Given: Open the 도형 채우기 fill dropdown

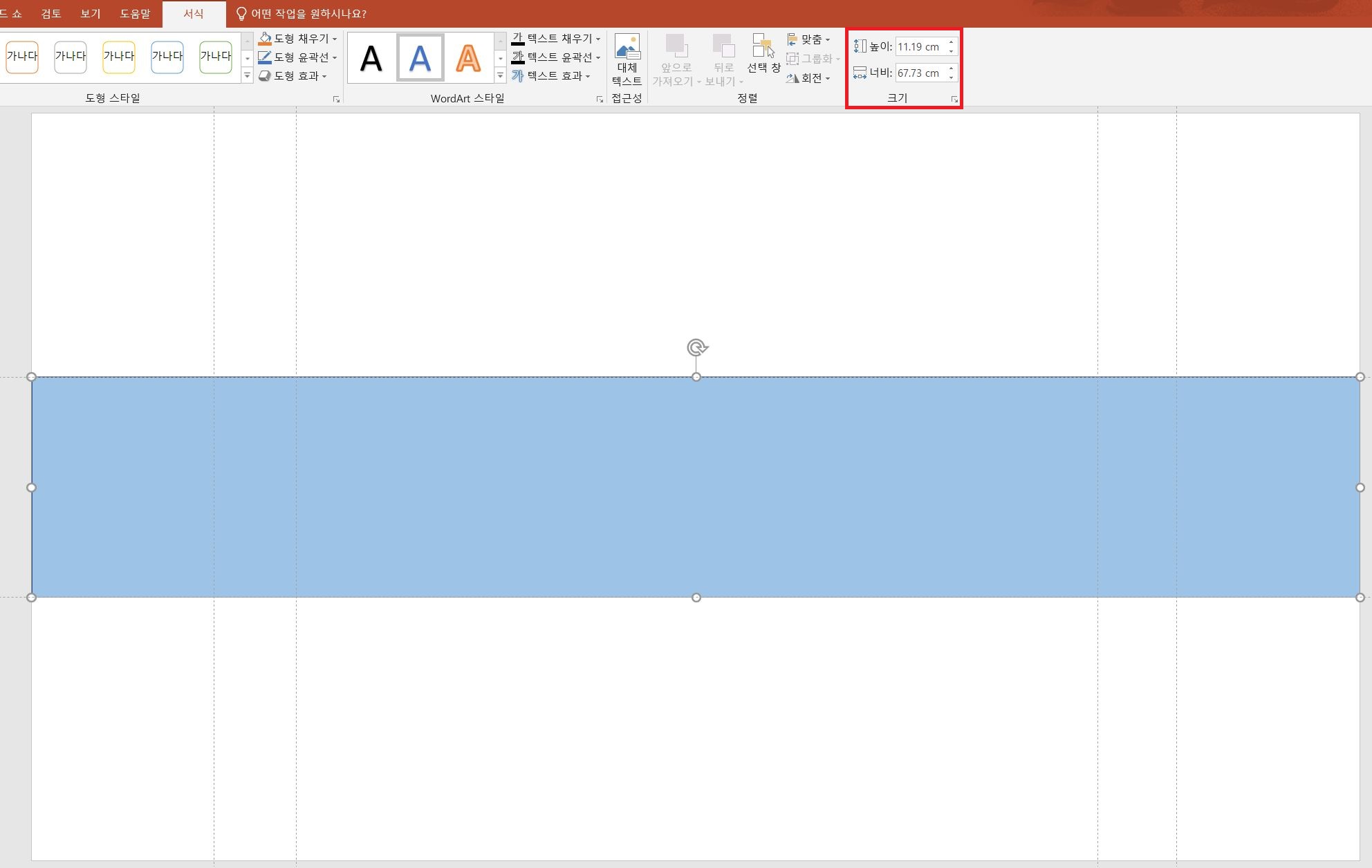Looking at the screenshot, I should (335, 39).
